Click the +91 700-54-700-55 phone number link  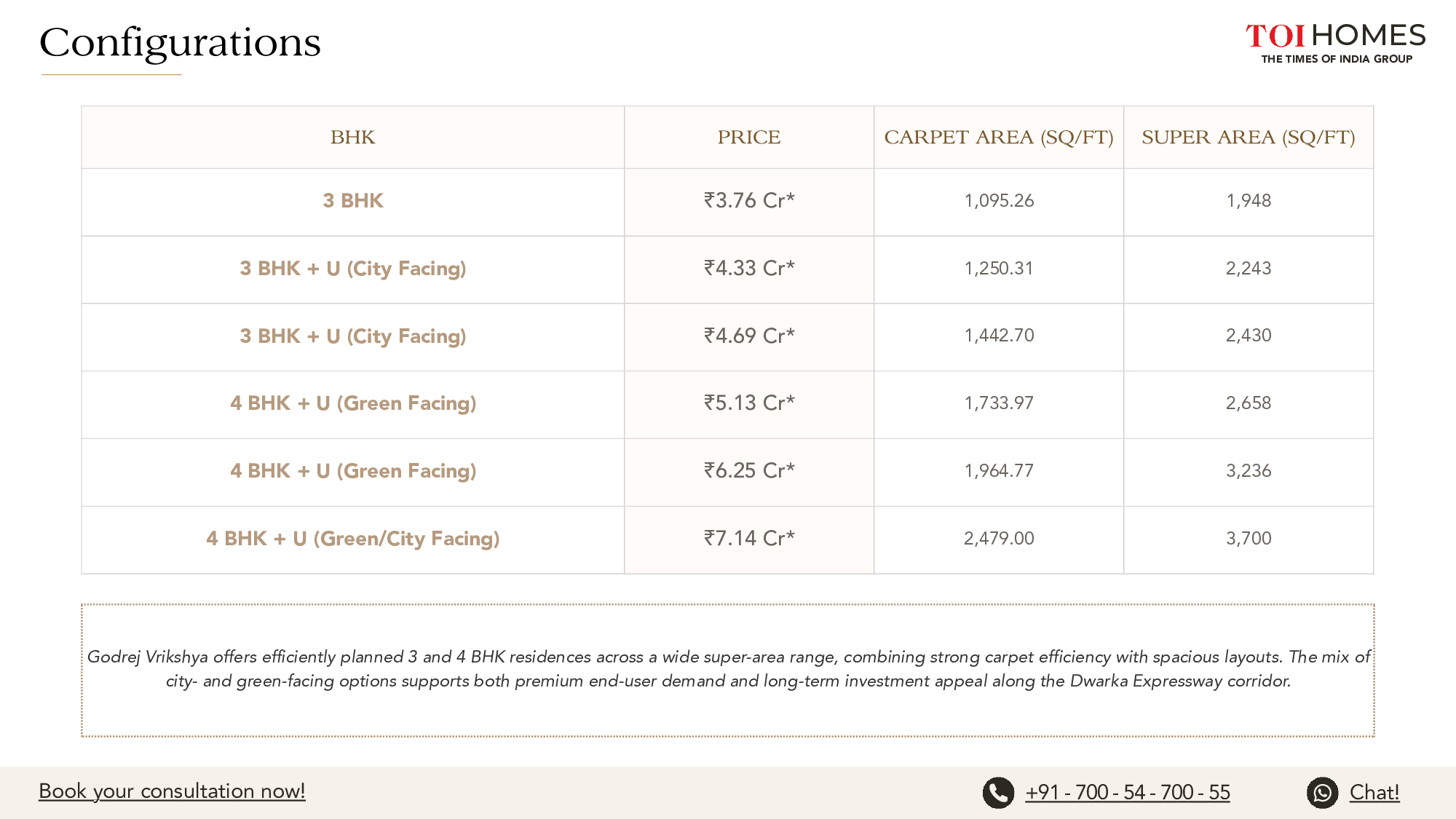click(1127, 792)
